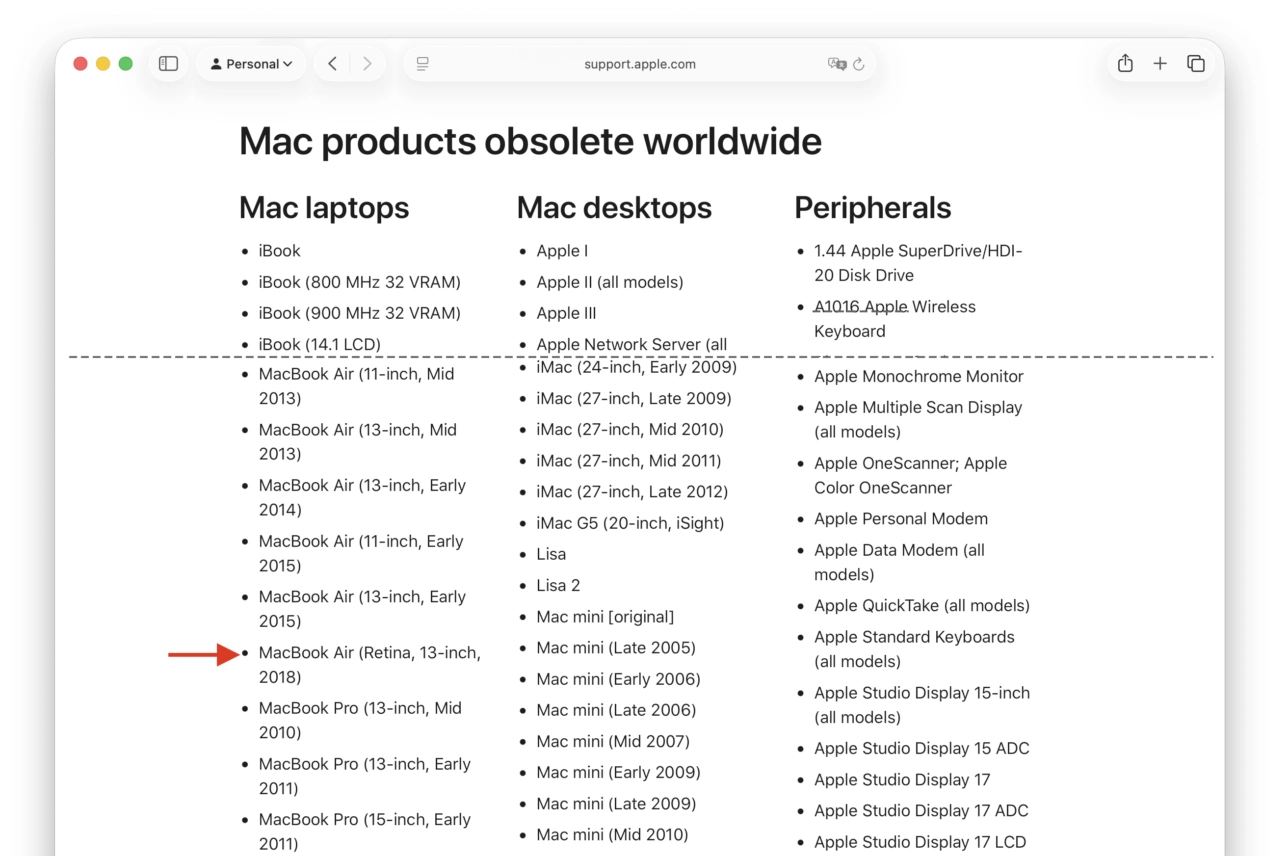1280x856 pixels.
Task: Select Mac mini (Early 2006)
Action: click(618, 679)
